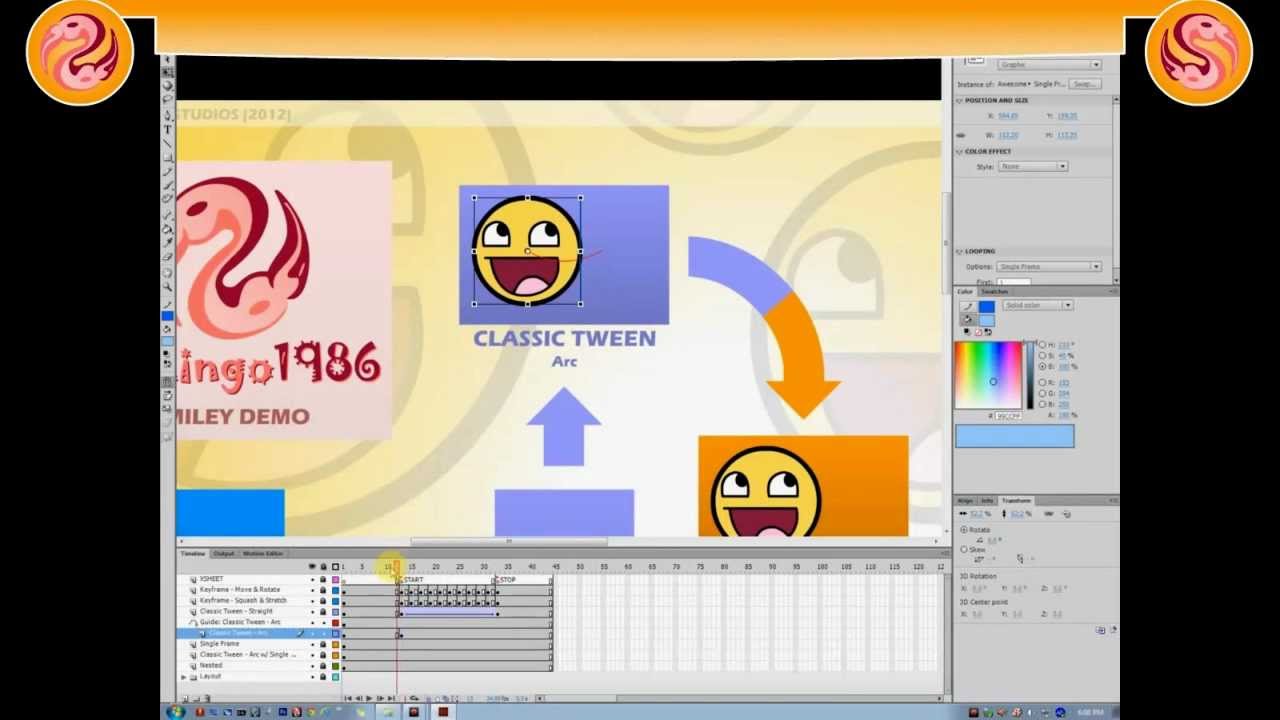Open the Looping Options dropdown
1280x720 pixels.
point(1049,267)
